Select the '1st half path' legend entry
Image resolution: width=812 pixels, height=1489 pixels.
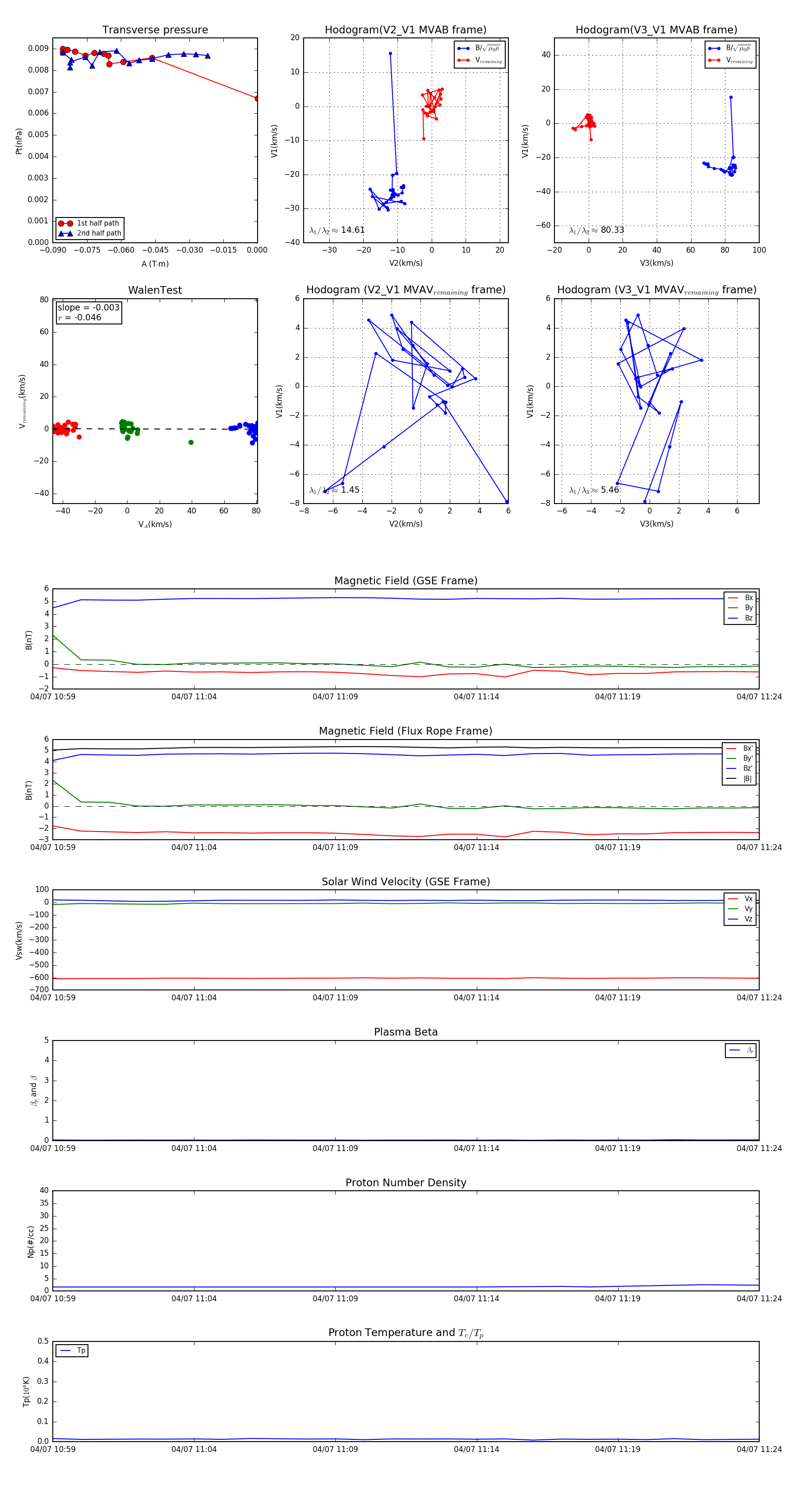point(90,223)
